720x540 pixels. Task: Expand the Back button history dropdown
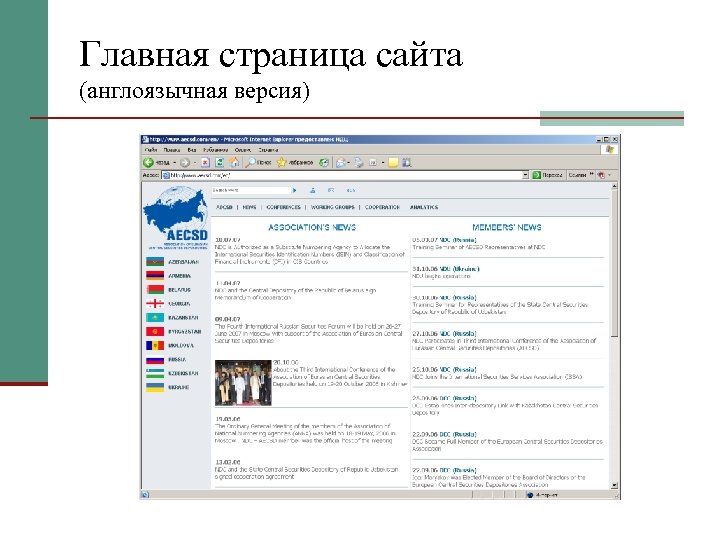174,163
